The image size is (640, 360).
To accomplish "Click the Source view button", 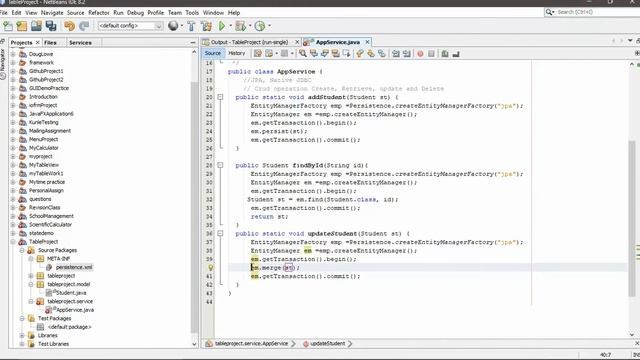I will tap(212, 53).
